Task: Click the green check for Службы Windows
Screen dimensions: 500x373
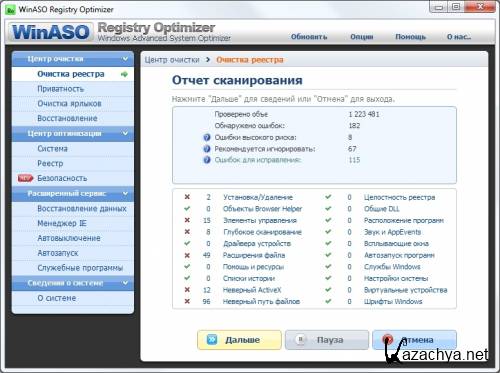Action: coord(328,267)
